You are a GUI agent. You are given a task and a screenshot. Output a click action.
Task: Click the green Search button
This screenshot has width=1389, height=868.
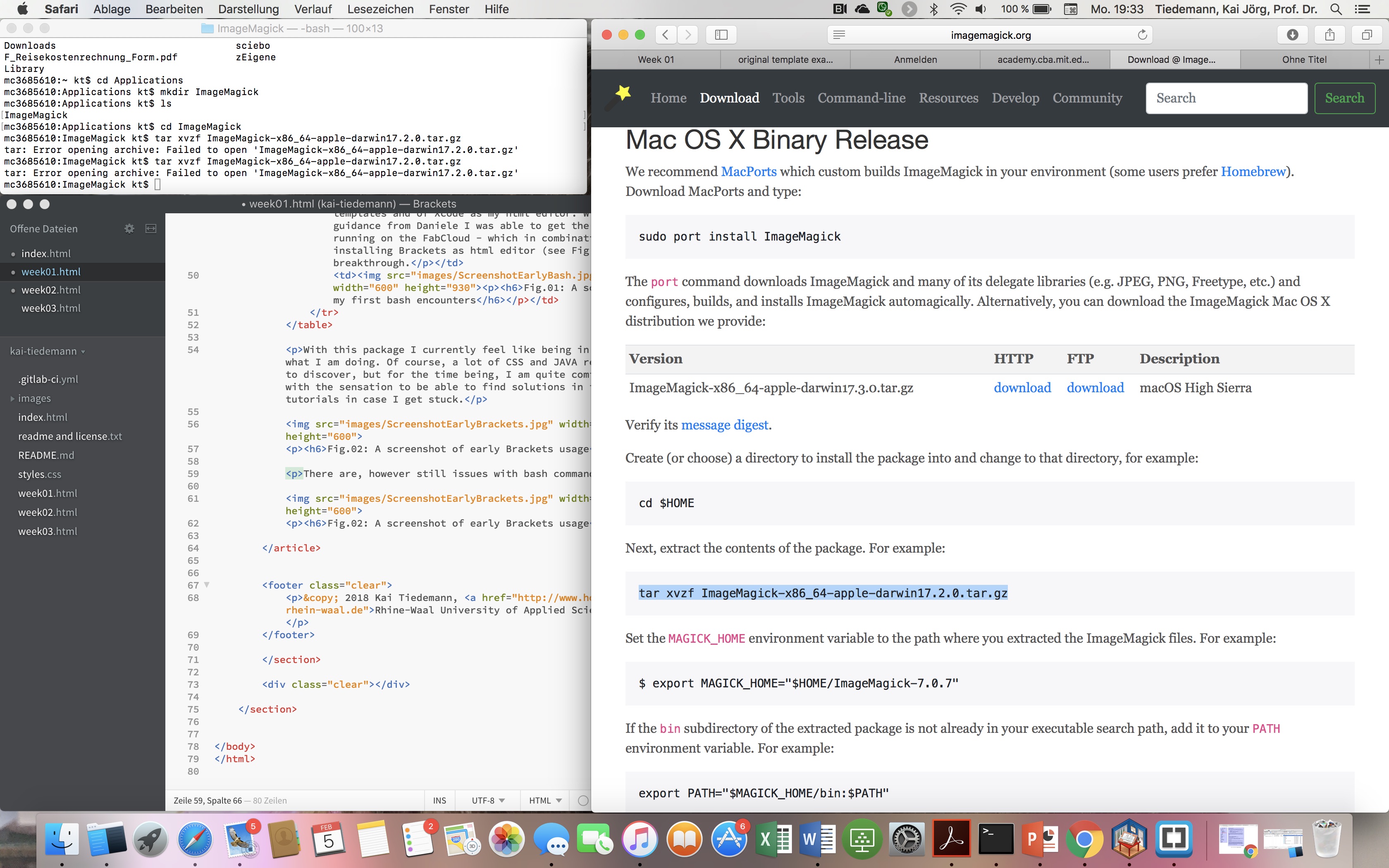click(1344, 98)
